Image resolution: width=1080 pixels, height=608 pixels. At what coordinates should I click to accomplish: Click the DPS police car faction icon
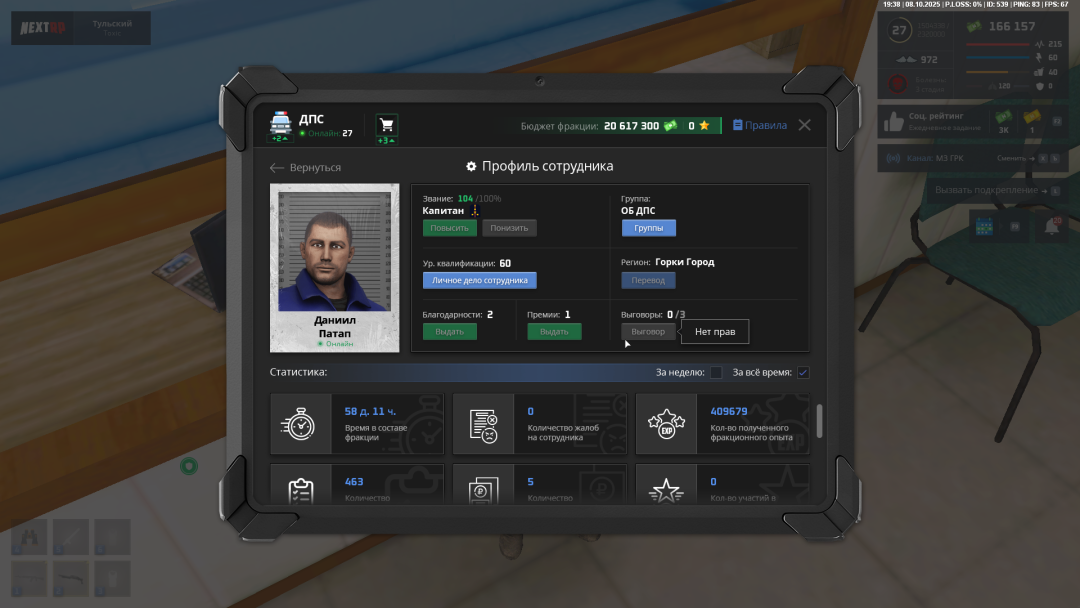coord(281,123)
